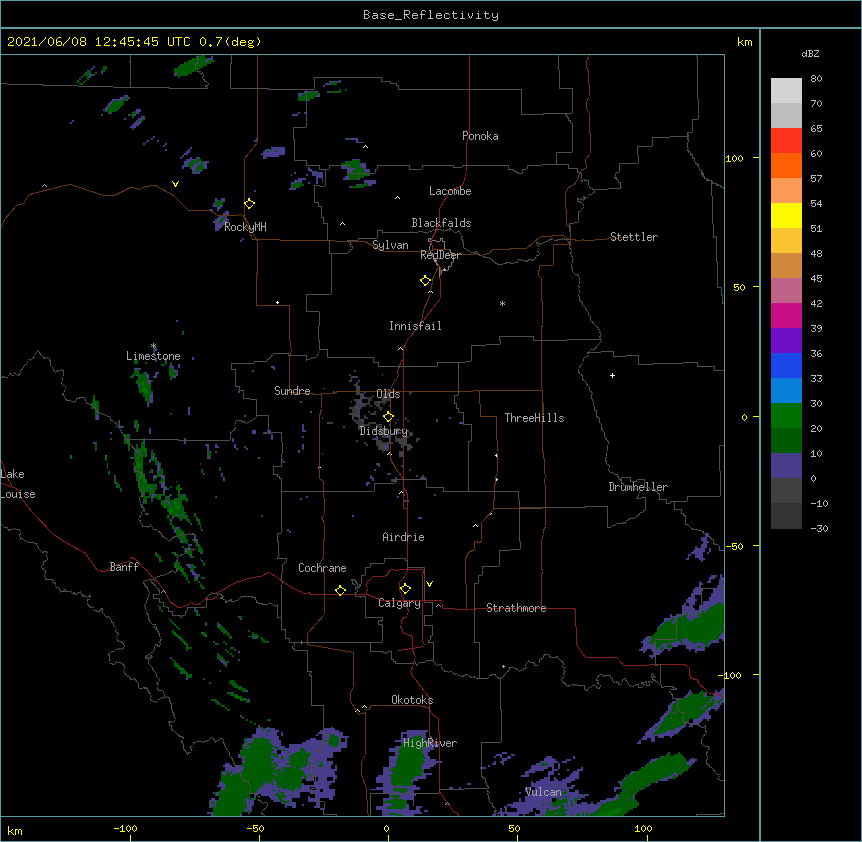The width and height of the screenshot is (862, 842).
Task: Choose the slate purple 0-10 dBZ swatch
Action: coord(786,466)
